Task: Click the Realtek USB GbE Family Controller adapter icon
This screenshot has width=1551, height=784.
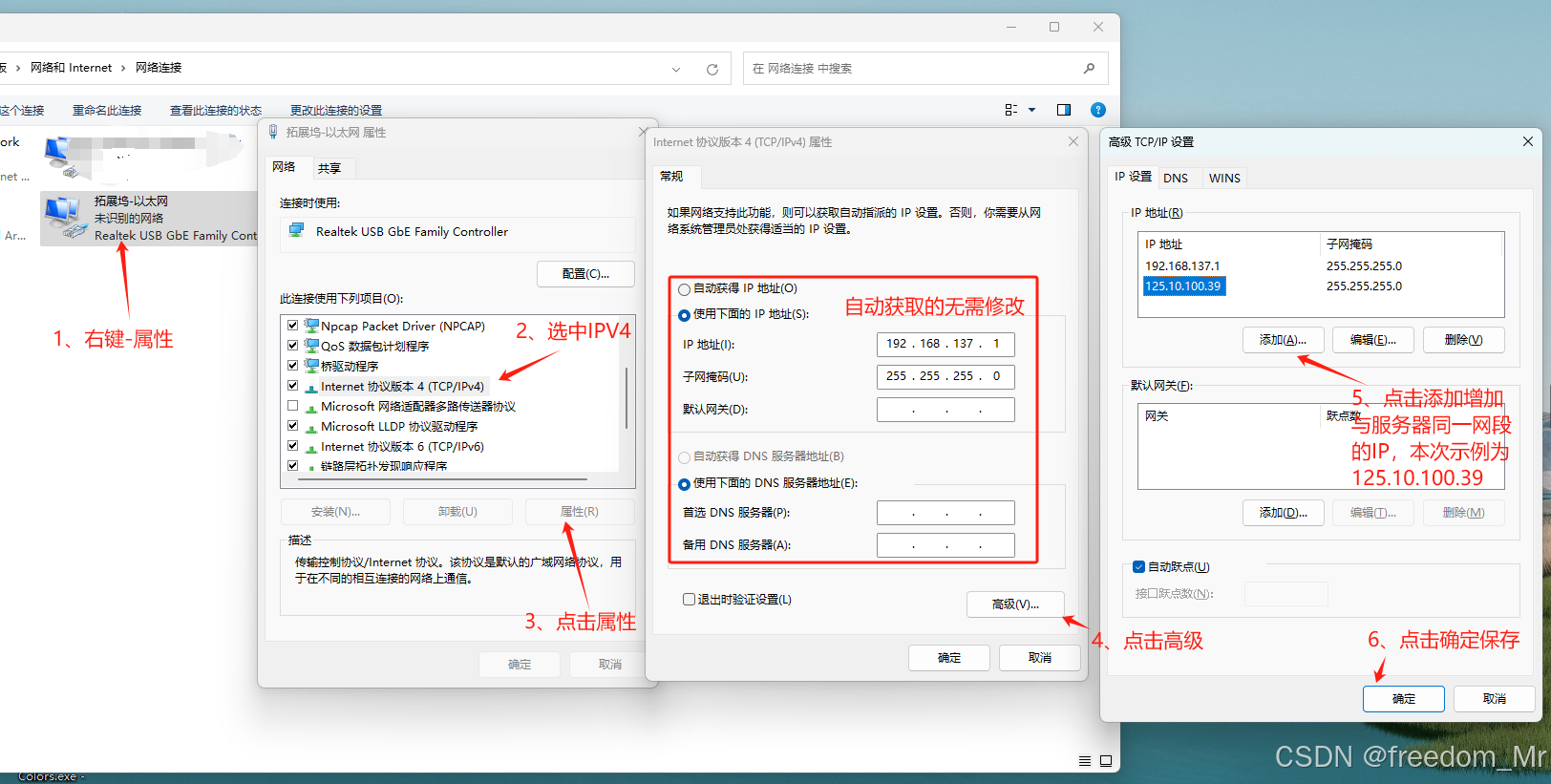Action: tap(297, 230)
